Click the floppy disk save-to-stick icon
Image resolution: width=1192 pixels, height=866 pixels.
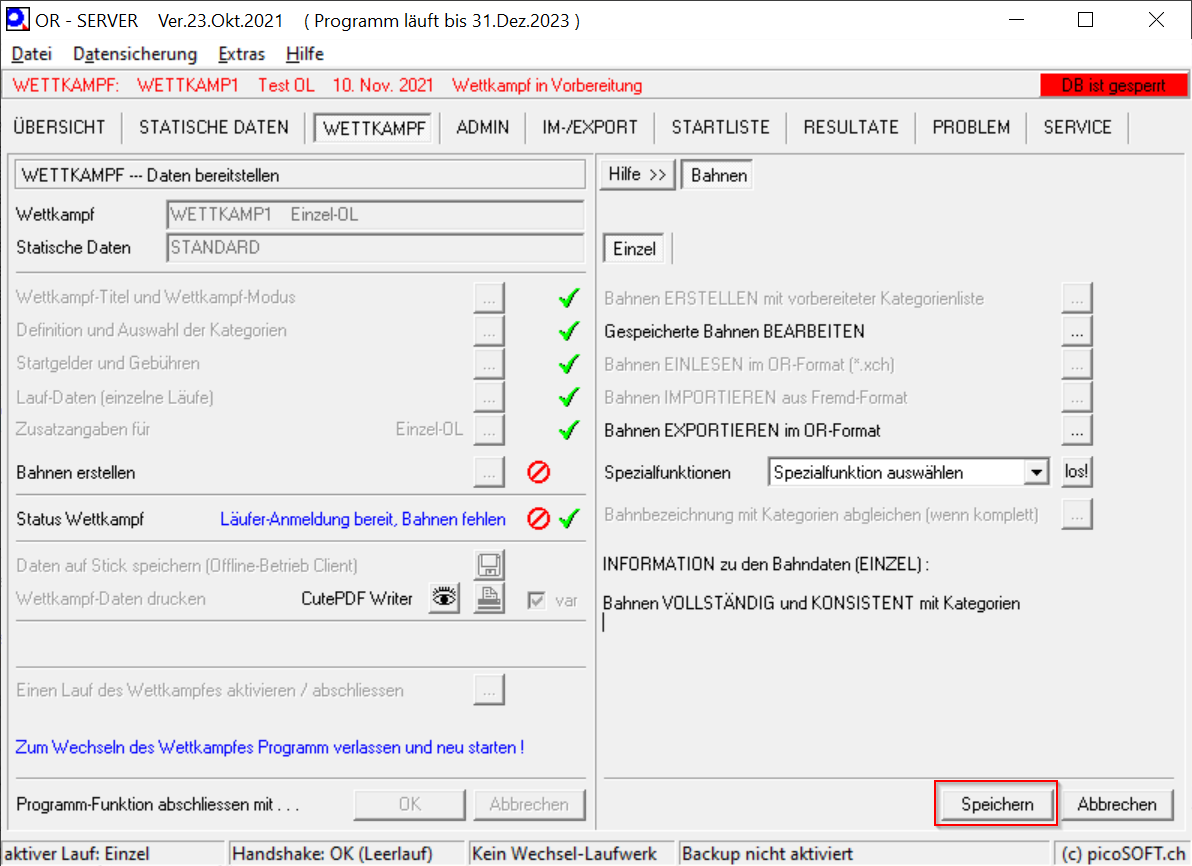pyautogui.click(x=489, y=566)
